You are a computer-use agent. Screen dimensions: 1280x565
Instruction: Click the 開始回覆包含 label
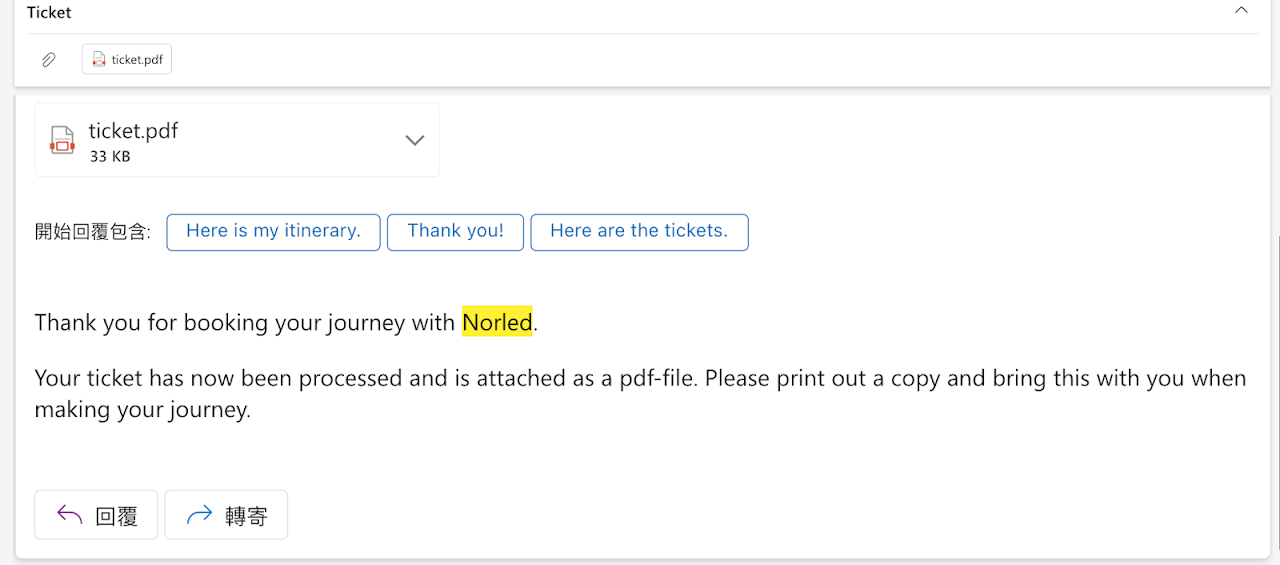(92, 232)
